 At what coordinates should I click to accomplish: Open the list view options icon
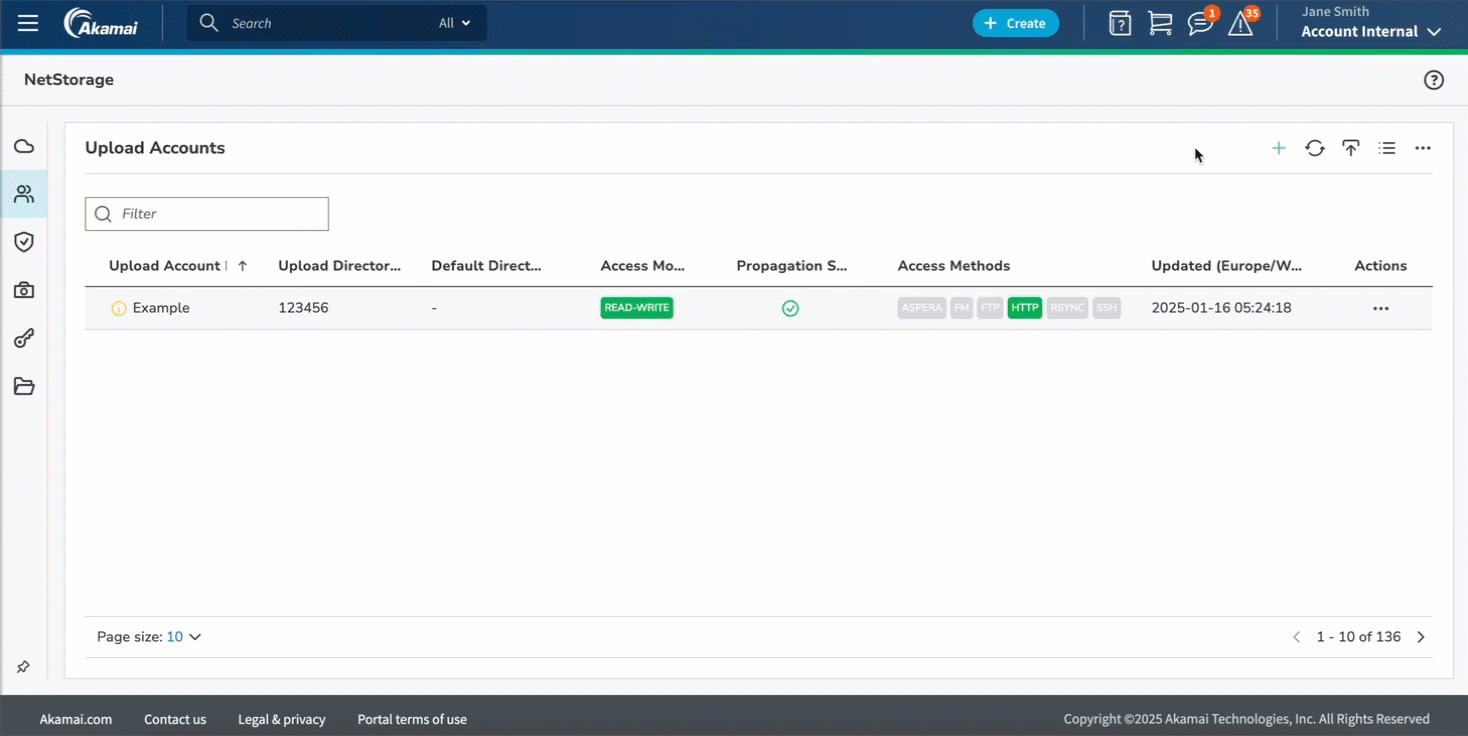tap(1386, 148)
